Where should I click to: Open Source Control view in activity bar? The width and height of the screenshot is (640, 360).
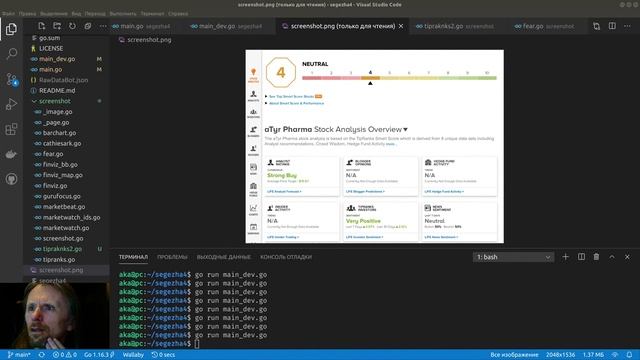pos(11,79)
